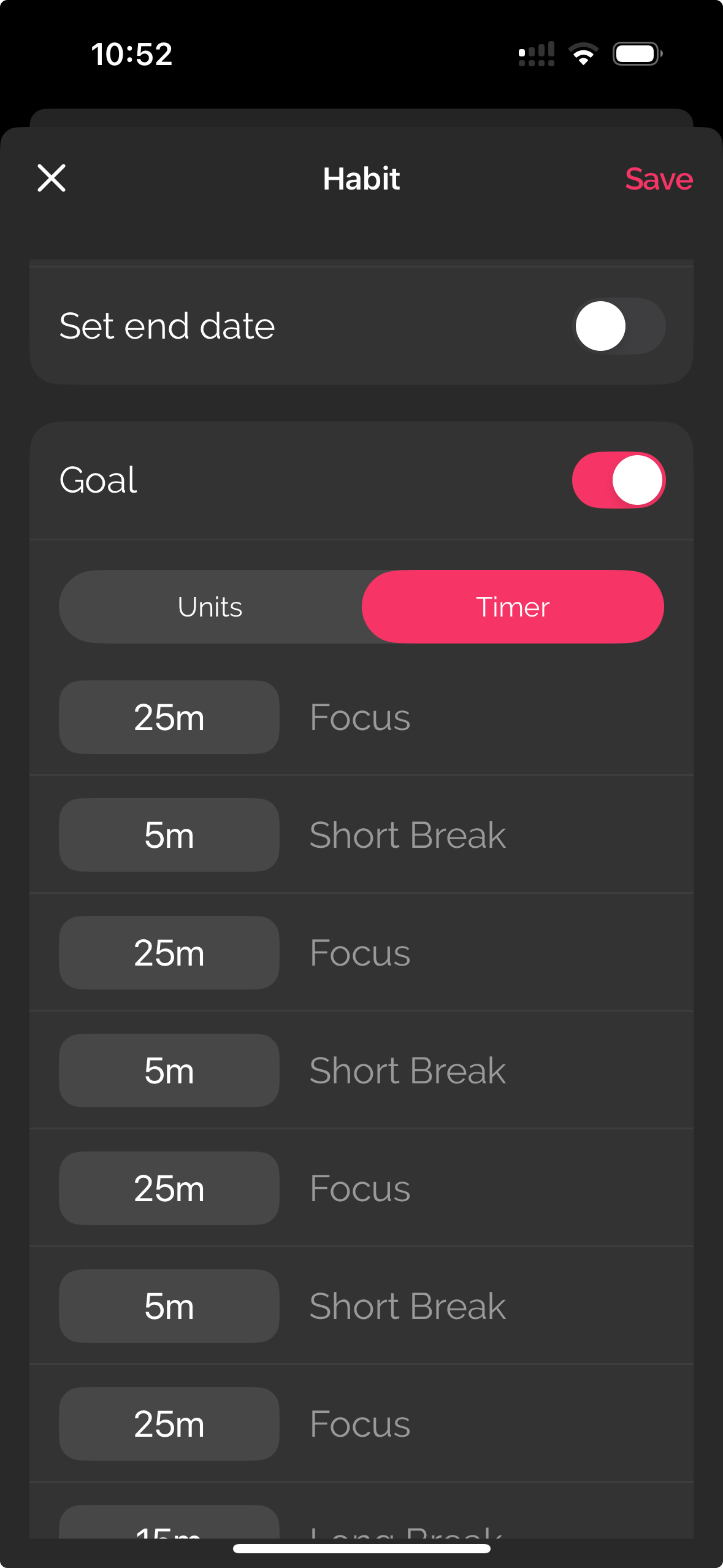Select the Timer tab
The image size is (723, 1568).
pyautogui.click(x=513, y=607)
